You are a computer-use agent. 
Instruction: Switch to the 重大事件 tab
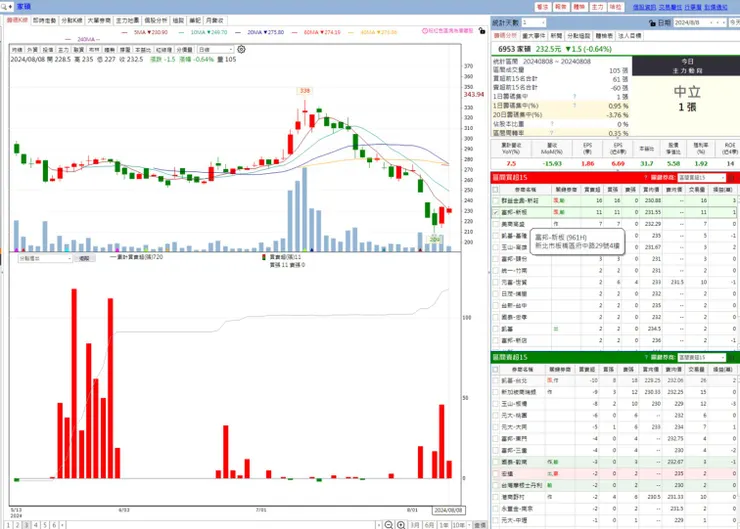534,36
